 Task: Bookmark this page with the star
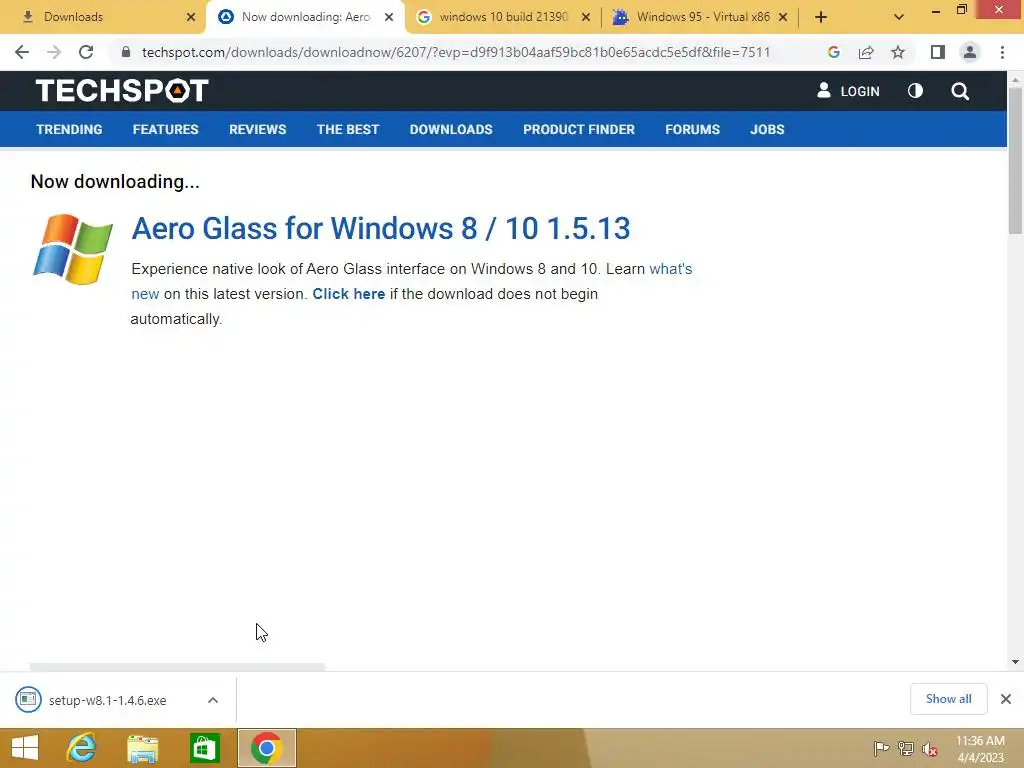pyautogui.click(x=898, y=52)
